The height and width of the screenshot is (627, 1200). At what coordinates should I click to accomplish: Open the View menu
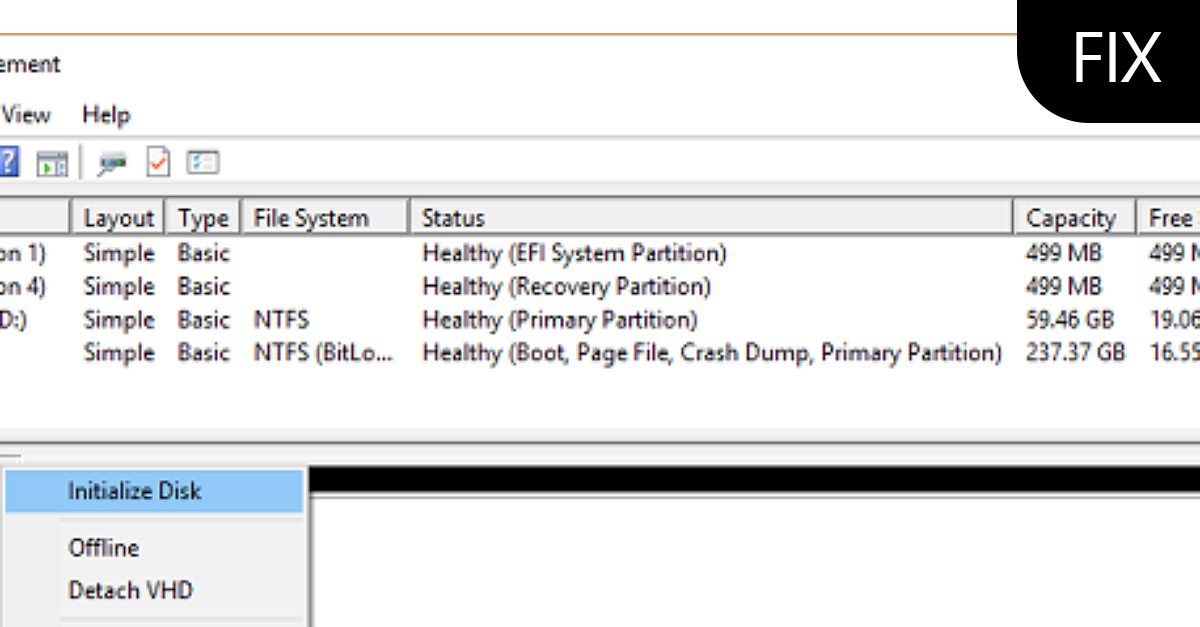25,115
